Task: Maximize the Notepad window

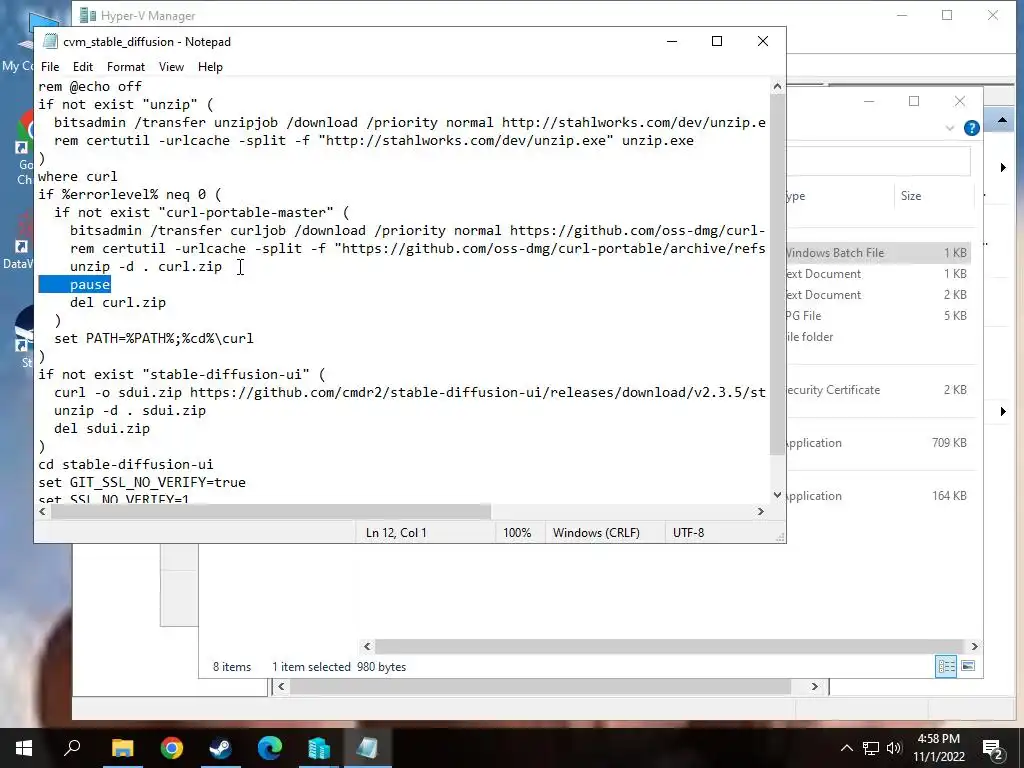Action: [x=717, y=41]
